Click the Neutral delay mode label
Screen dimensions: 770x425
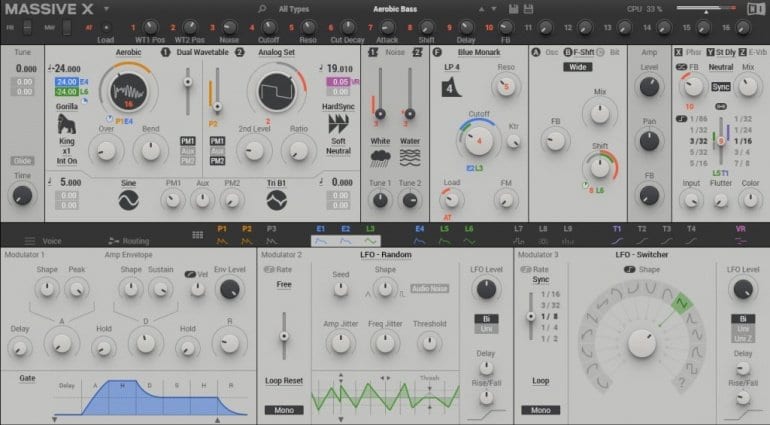(x=720, y=67)
